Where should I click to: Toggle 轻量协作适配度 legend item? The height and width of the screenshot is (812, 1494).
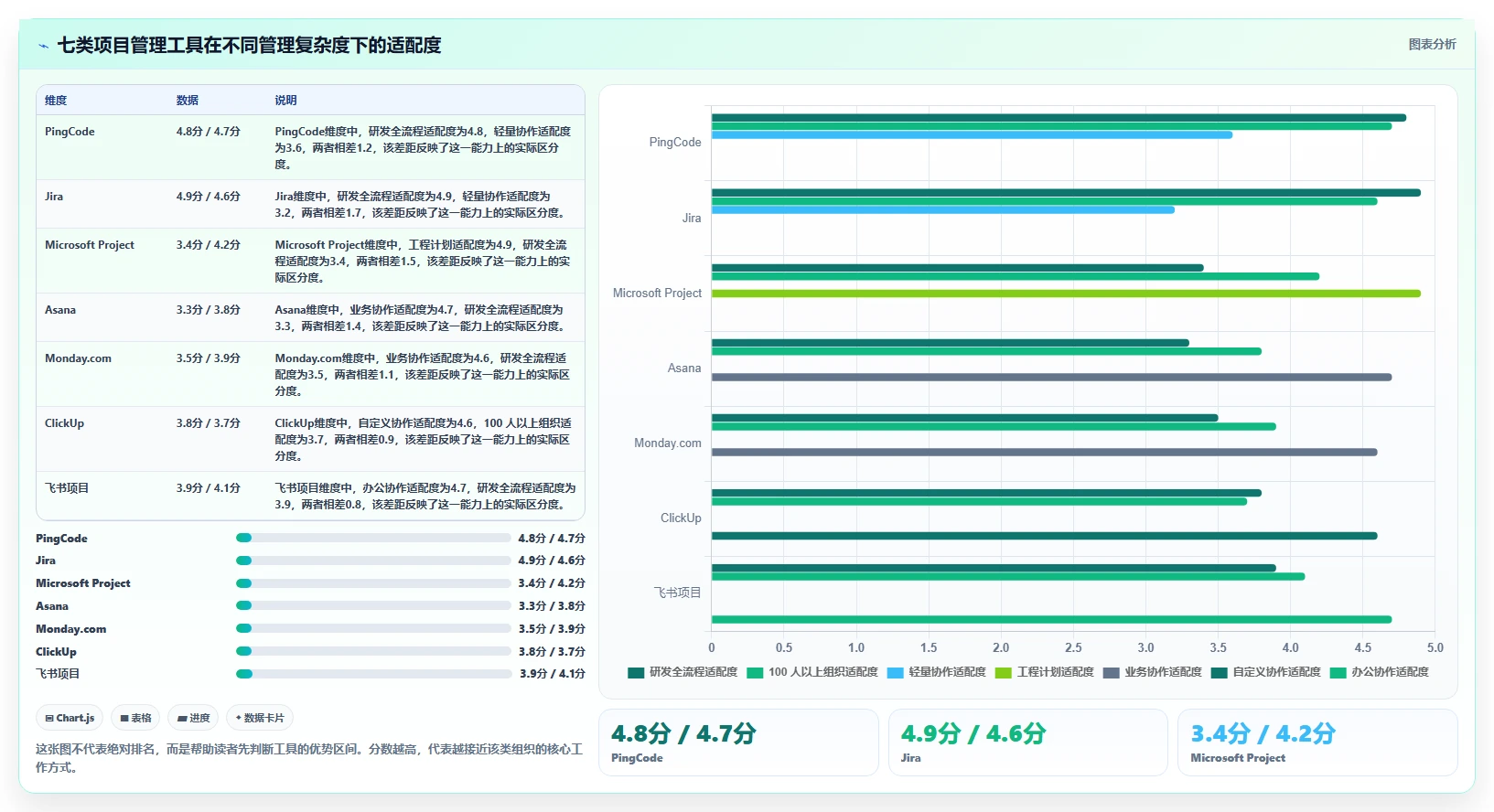937,672
